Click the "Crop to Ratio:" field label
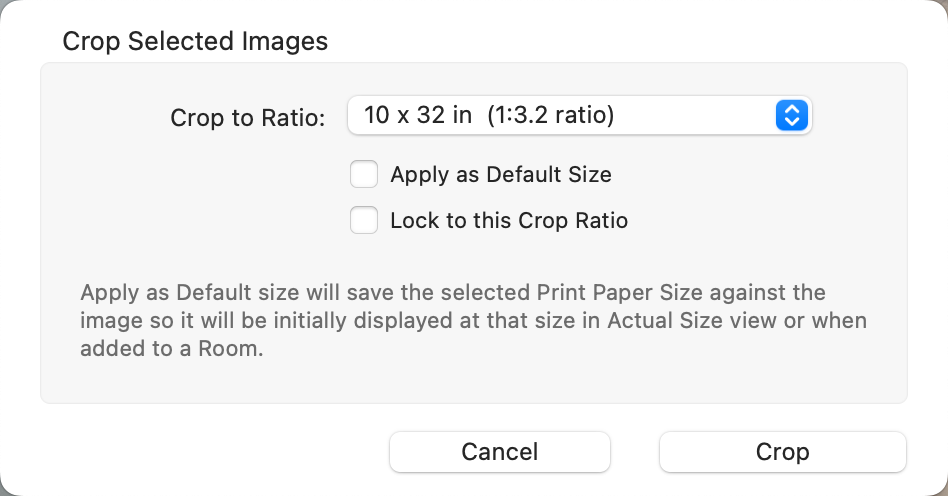The image size is (948, 496). pyautogui.click(x=248, y=118)
